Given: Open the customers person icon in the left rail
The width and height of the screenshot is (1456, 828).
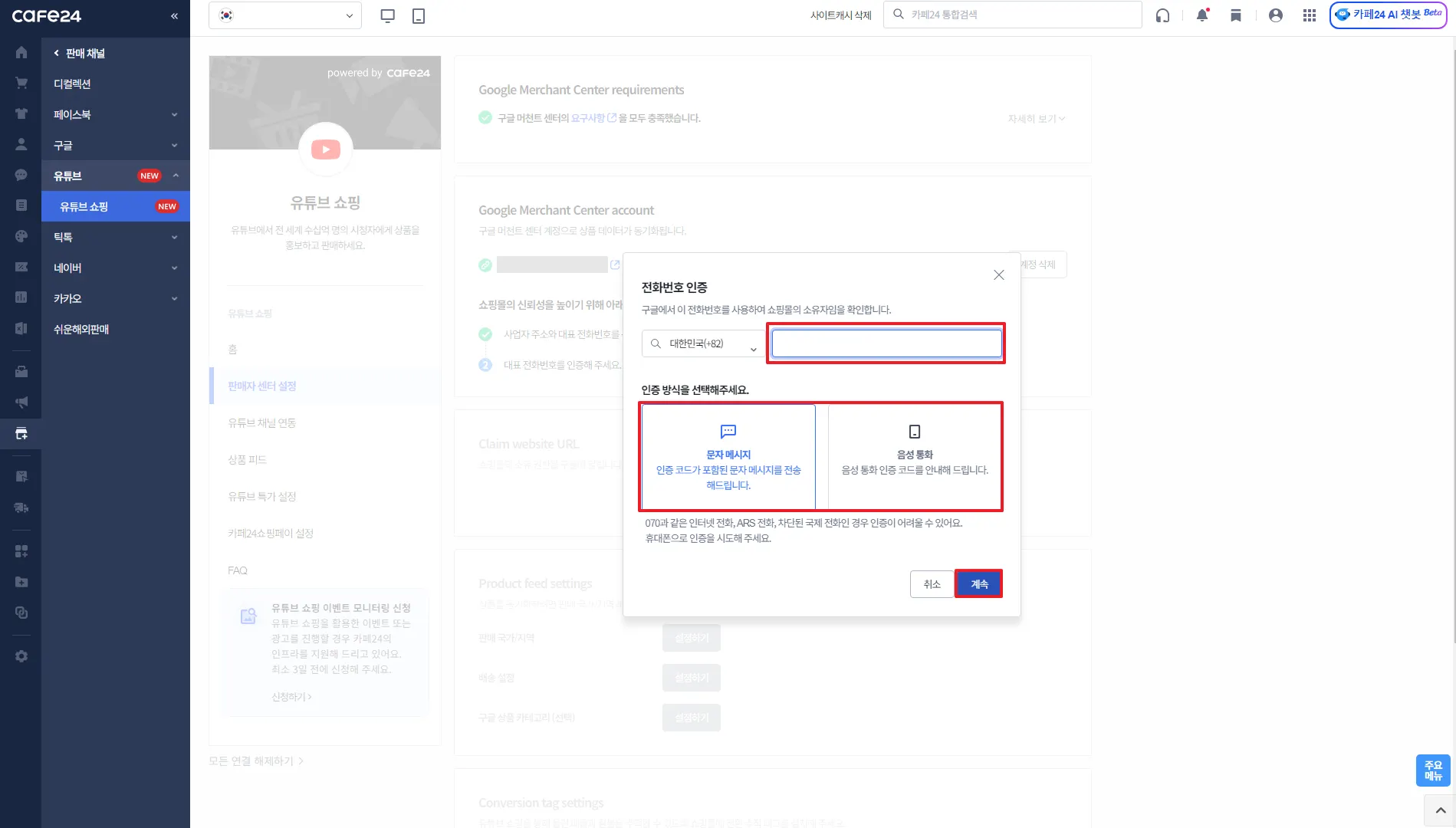Looking at the screenshot, I should 21,144.
